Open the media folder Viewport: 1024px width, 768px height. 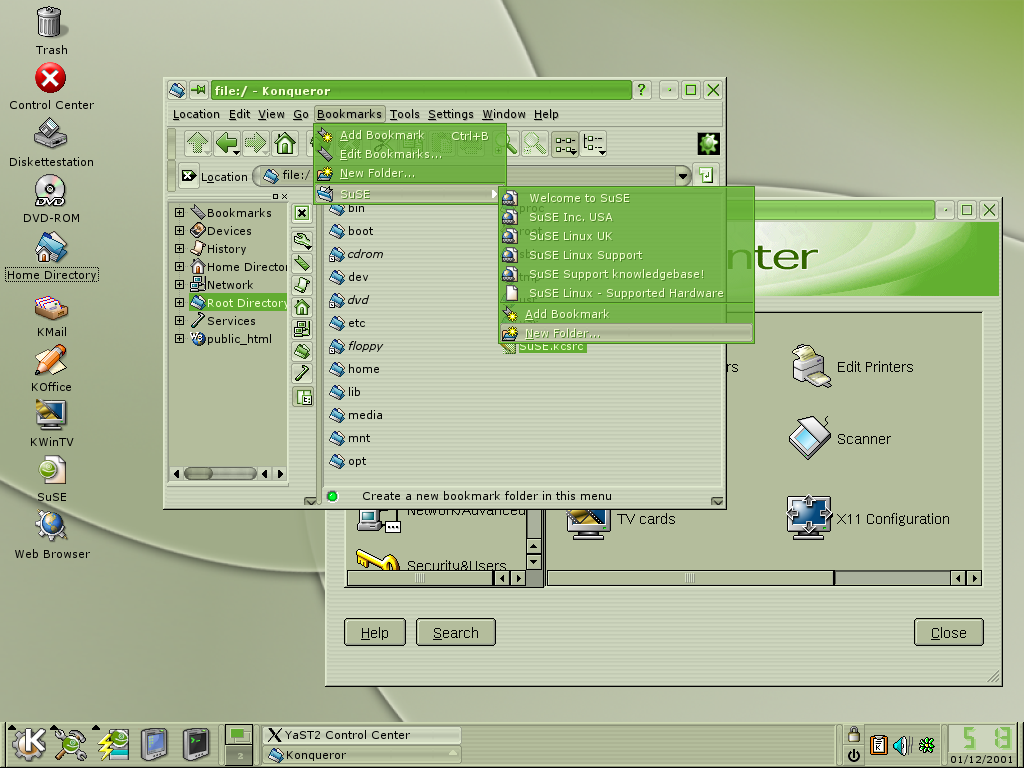(356, 415)
